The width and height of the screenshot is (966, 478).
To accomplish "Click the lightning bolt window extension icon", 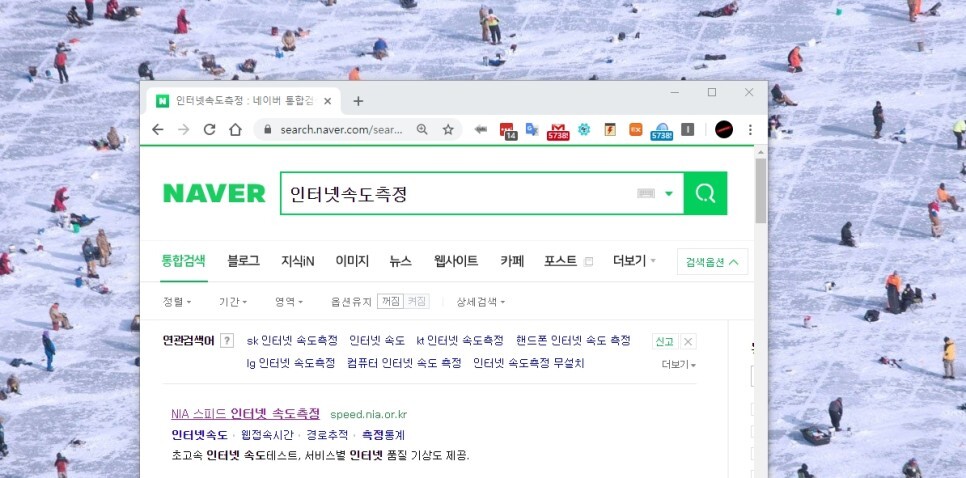I will [x=610, y=129].
